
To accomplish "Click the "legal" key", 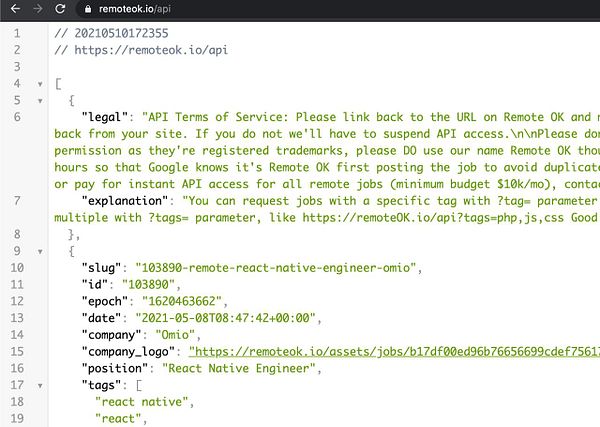I will click(104, 117).
